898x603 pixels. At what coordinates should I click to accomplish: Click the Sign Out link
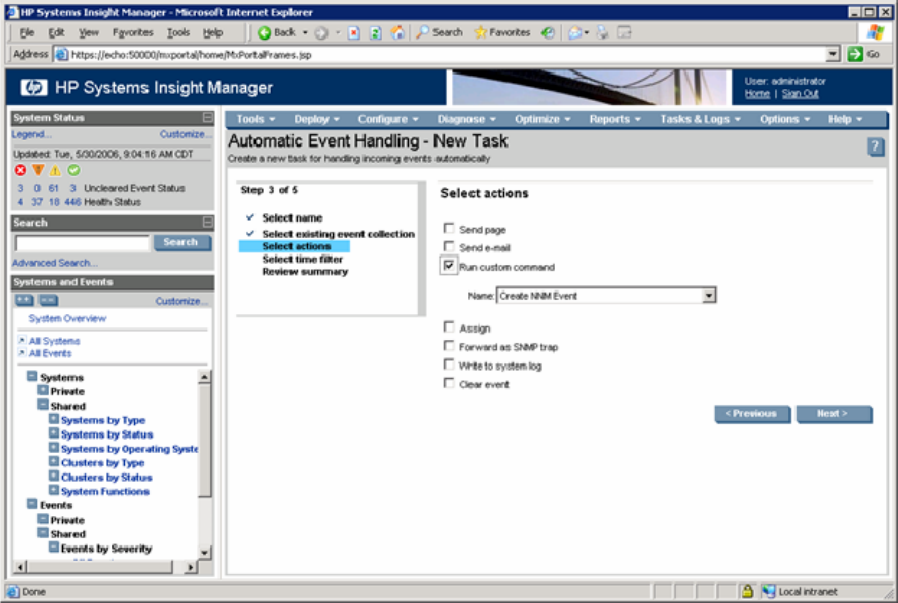tap(799, 93)
